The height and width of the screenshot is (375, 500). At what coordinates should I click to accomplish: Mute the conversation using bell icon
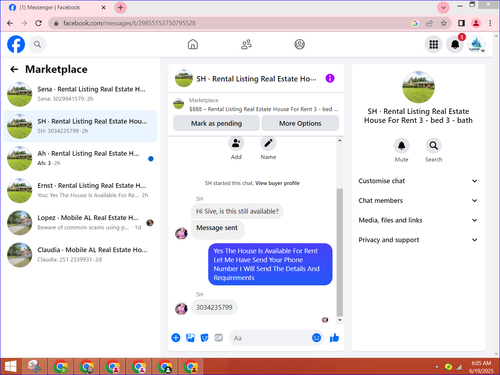(401, 146)
